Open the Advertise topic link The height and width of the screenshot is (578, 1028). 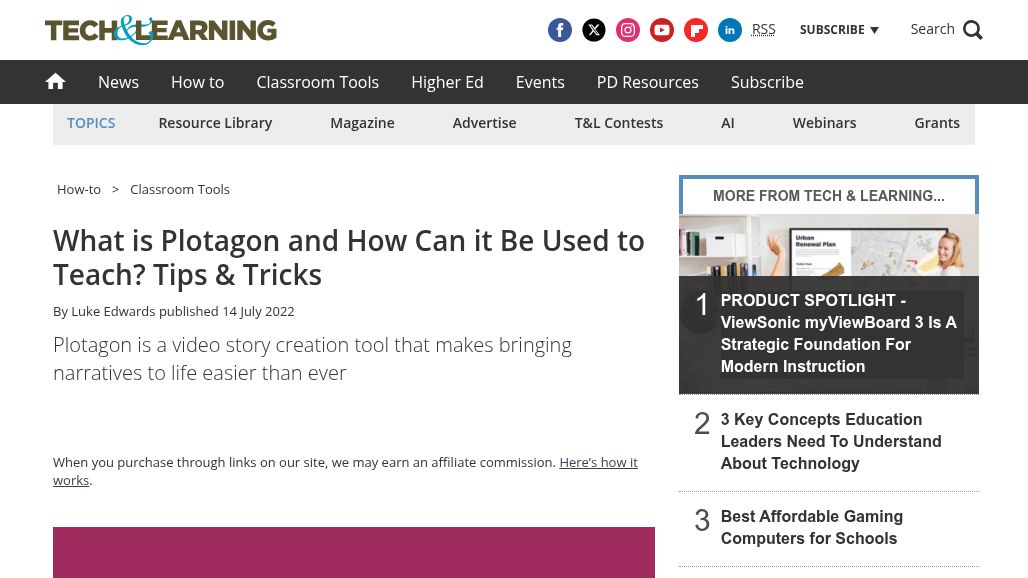pyautogui.click(x=484, y=123)
